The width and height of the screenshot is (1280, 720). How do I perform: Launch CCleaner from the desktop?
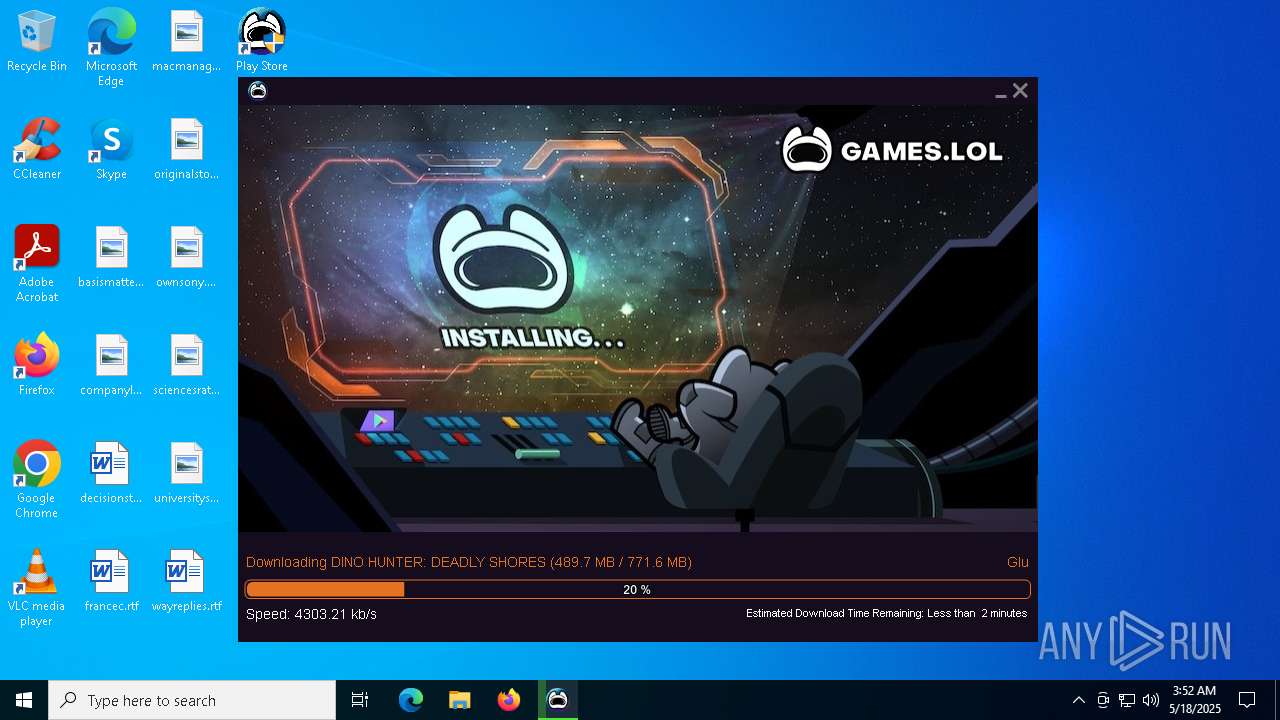point(37,150)
